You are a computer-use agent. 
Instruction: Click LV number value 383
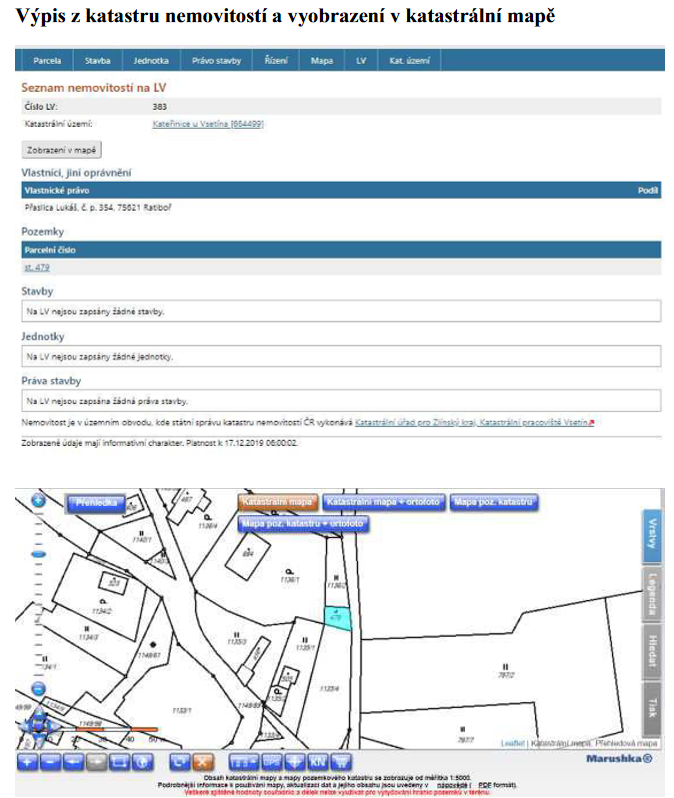159,107
